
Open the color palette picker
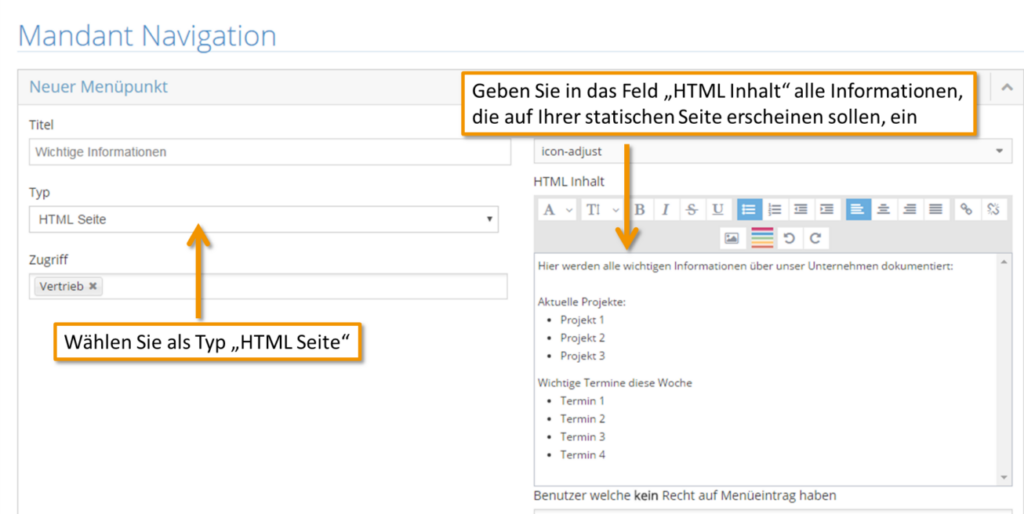tap(762, 238)
